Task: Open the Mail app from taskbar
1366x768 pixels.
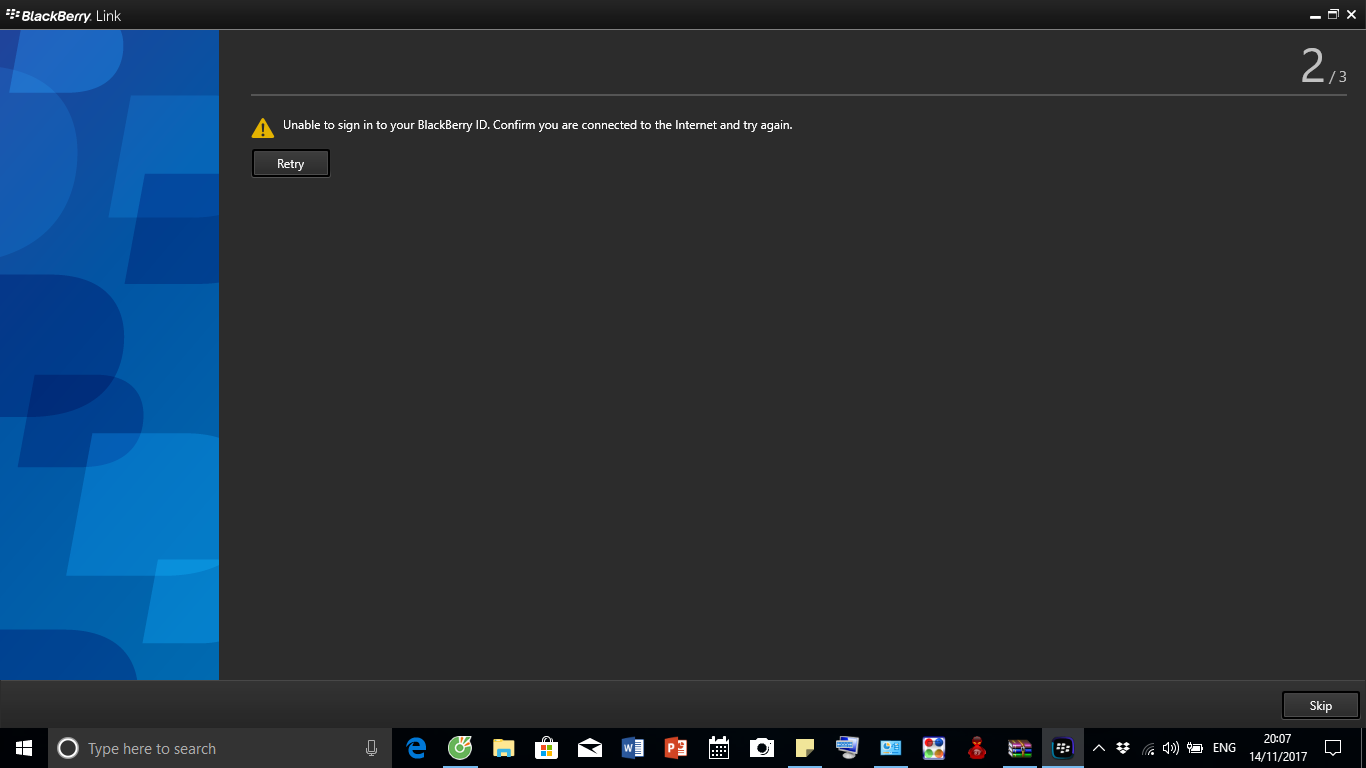Action: click(590, 748)
